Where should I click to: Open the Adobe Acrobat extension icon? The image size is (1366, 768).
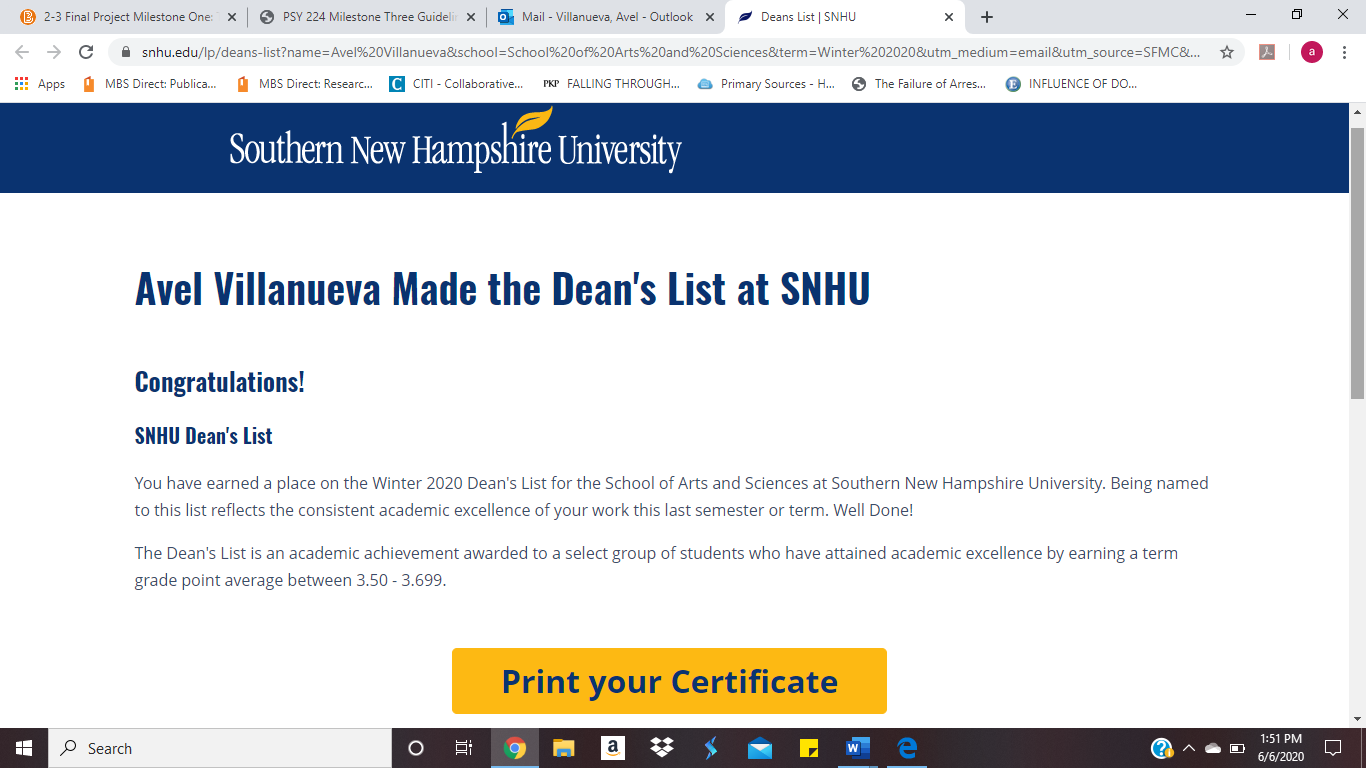1267,52
